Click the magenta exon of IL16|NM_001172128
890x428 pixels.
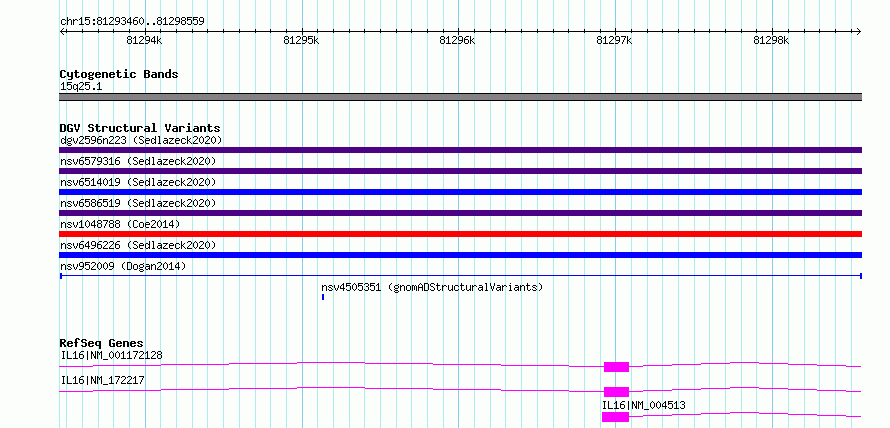[x=616, y=367]
